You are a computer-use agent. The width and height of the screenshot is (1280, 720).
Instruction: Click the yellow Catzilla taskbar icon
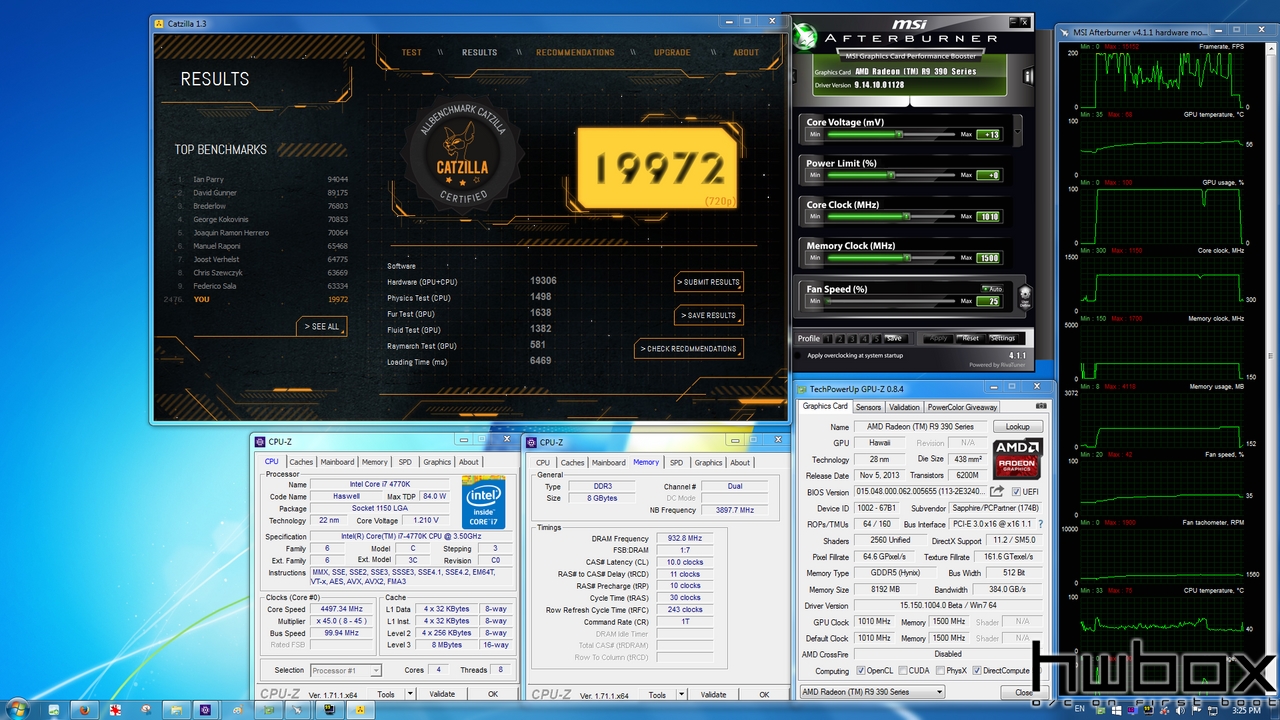point(359,709)
